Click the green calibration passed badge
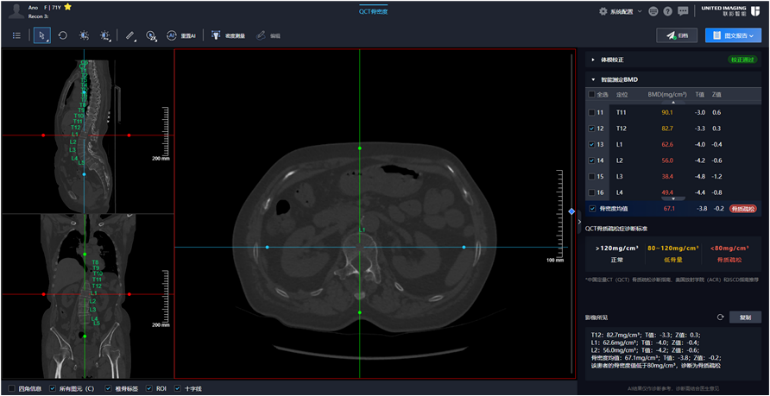The height and width of the screenshot is (396, 770). (x=742, y=59)
